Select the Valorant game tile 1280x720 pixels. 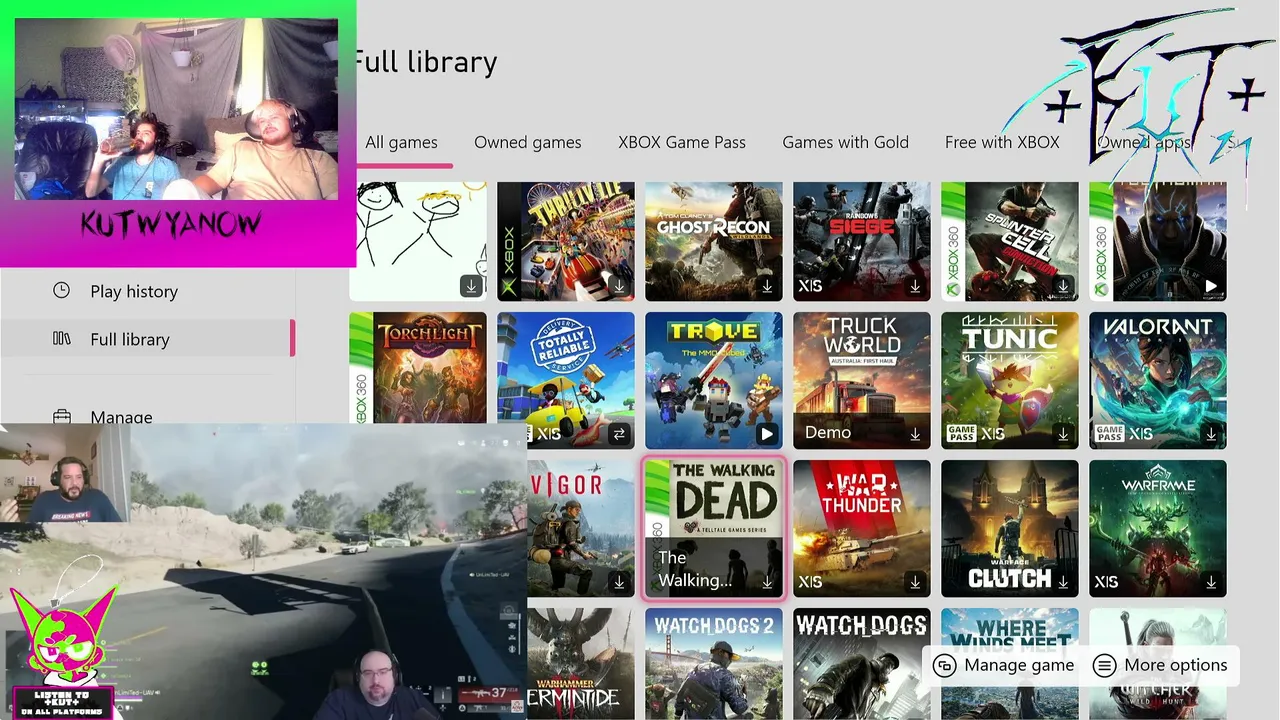pos(1158,381)
